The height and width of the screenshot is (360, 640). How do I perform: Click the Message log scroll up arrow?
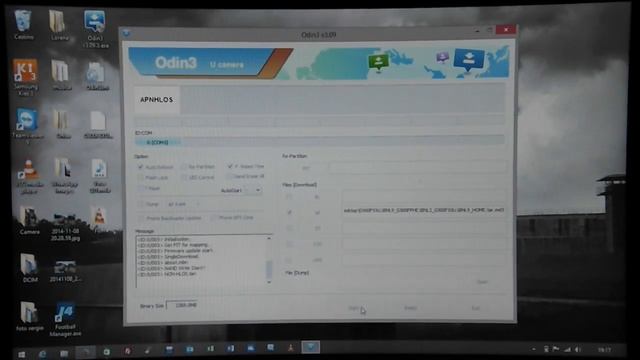click(x=269, y=238)
